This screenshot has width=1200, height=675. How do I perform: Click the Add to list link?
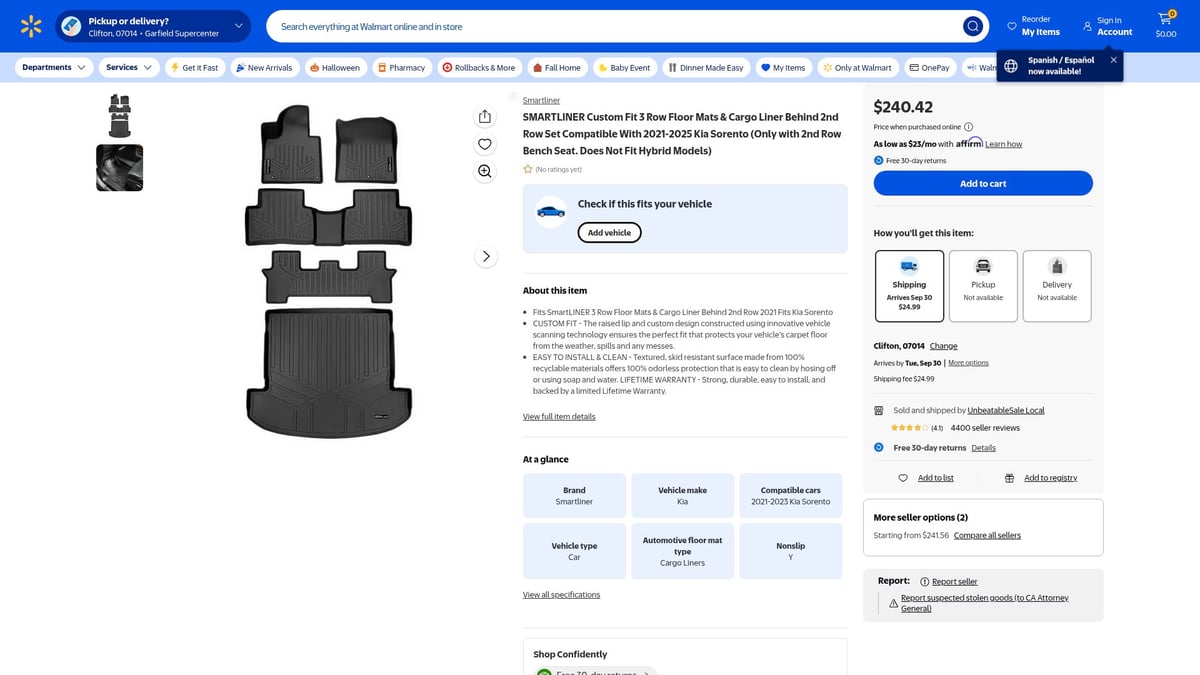pos(935,478)
